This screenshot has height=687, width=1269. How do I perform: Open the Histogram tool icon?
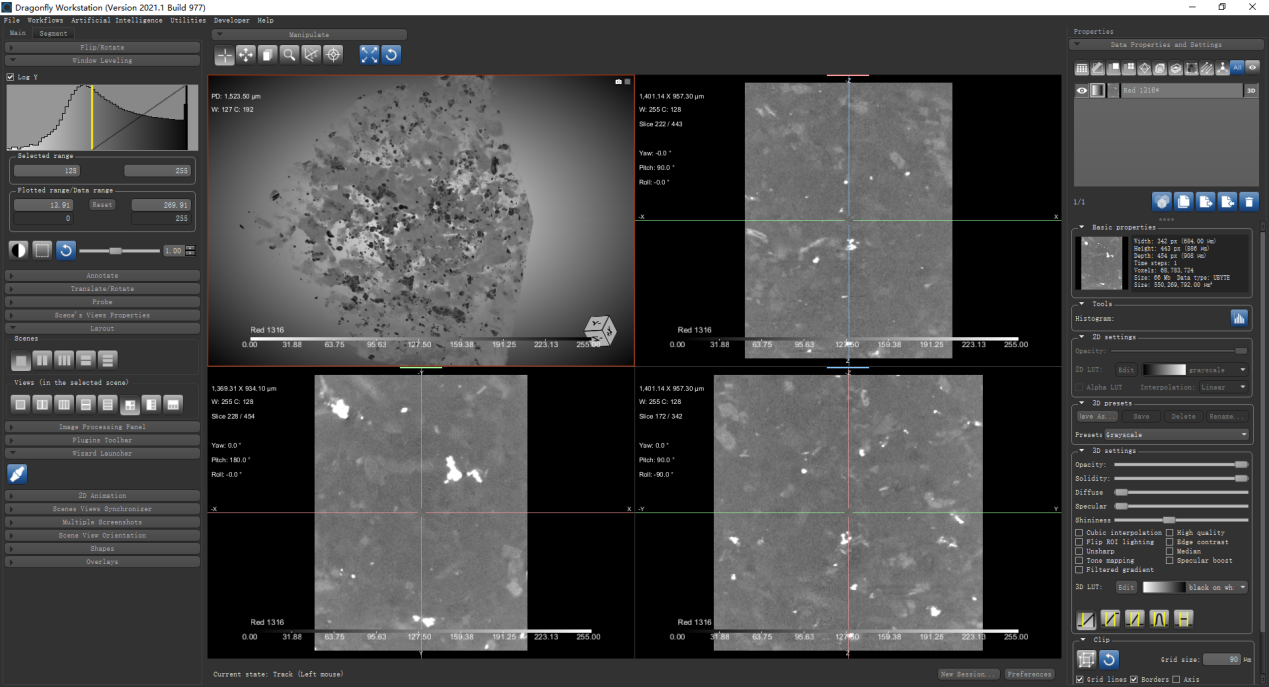click(1239, 318)
